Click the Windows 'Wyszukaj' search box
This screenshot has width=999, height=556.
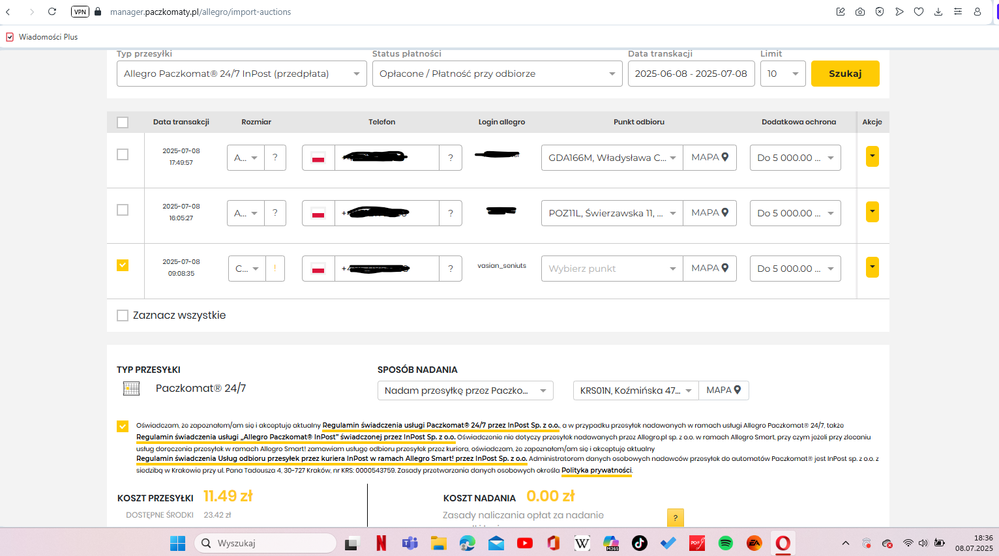(x=266, y=543)
